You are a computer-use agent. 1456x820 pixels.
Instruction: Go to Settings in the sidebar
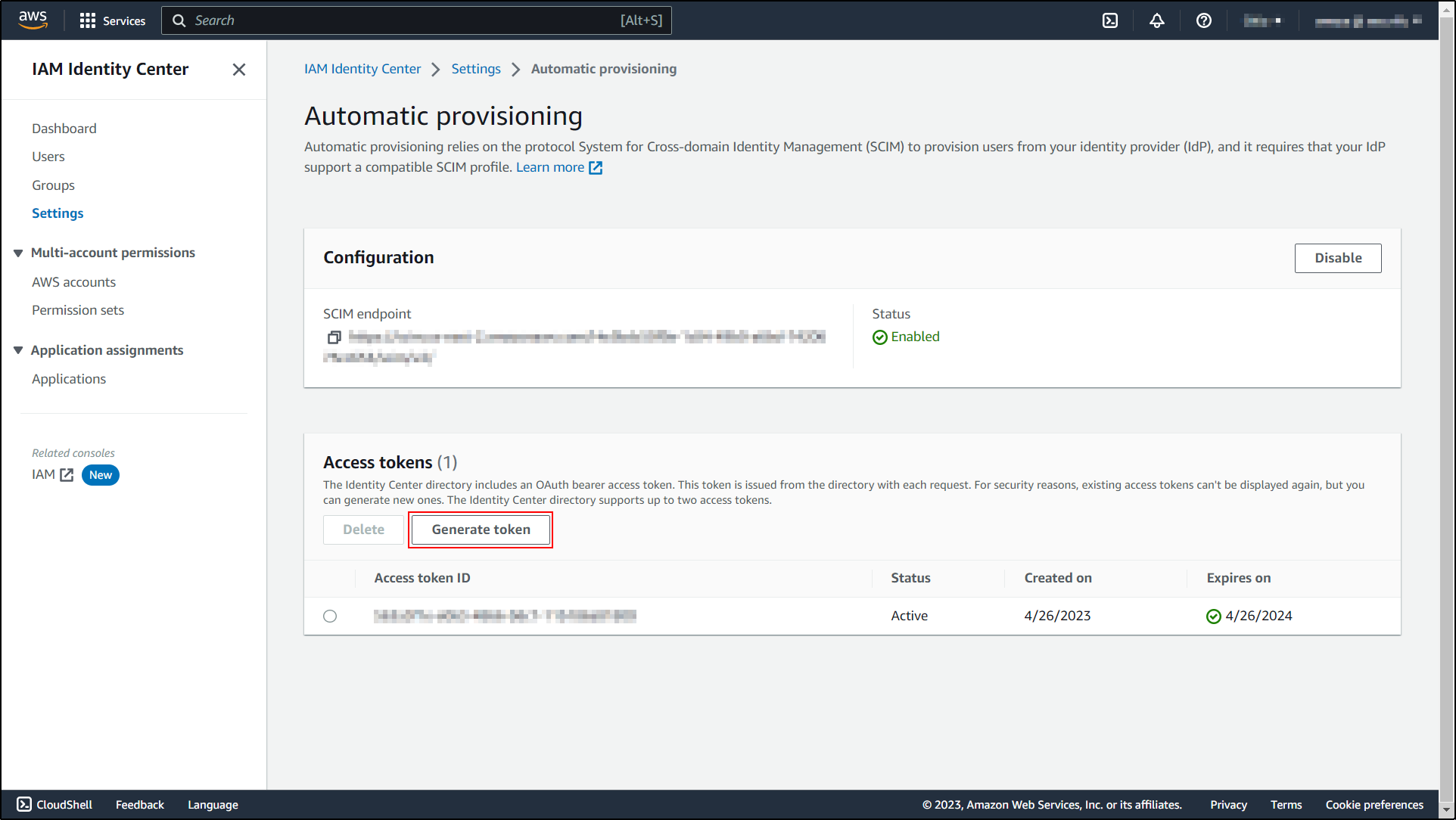(58, 213)
